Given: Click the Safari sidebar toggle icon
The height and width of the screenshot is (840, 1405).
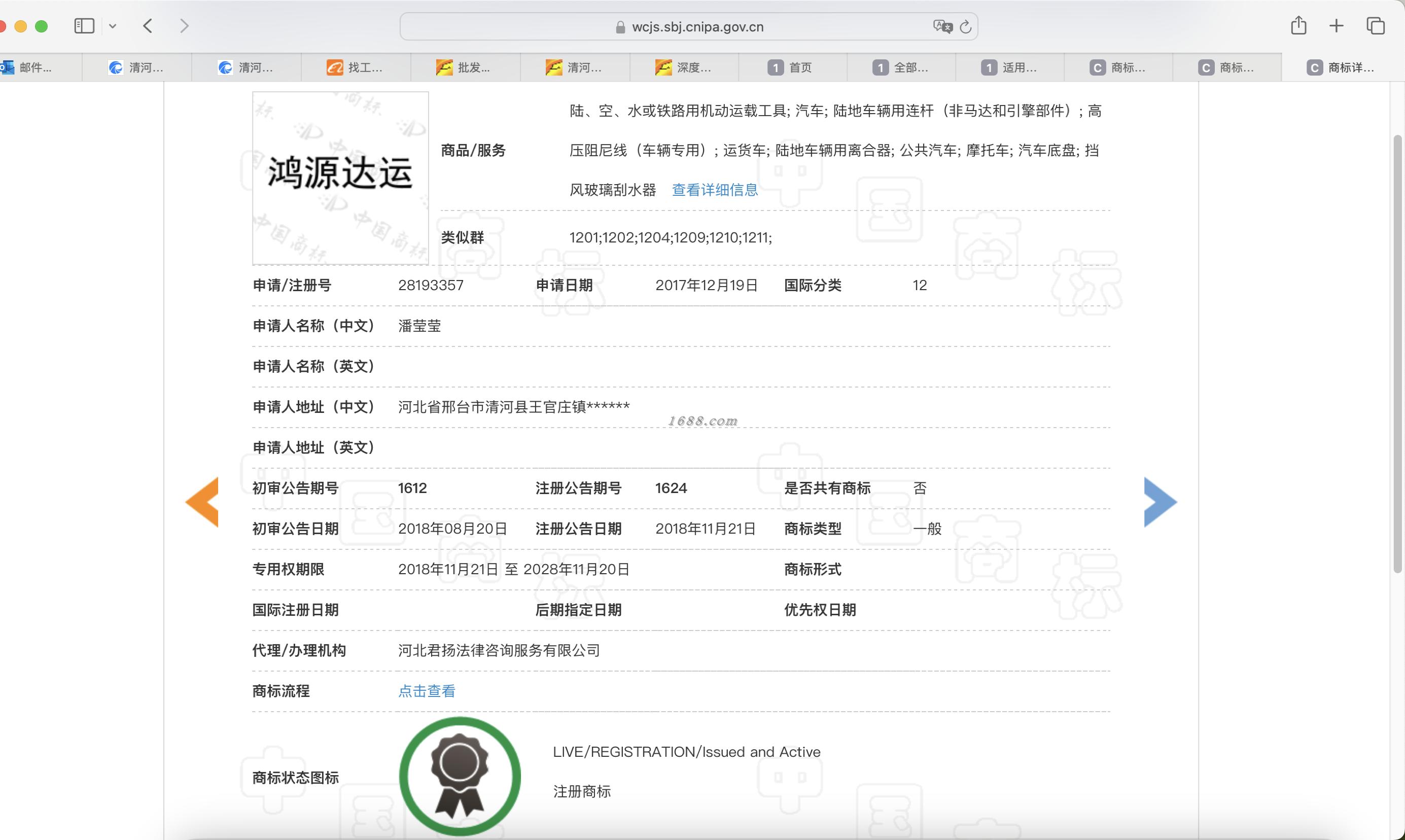Looking at the screenshot, I should (x=84, y=26).
